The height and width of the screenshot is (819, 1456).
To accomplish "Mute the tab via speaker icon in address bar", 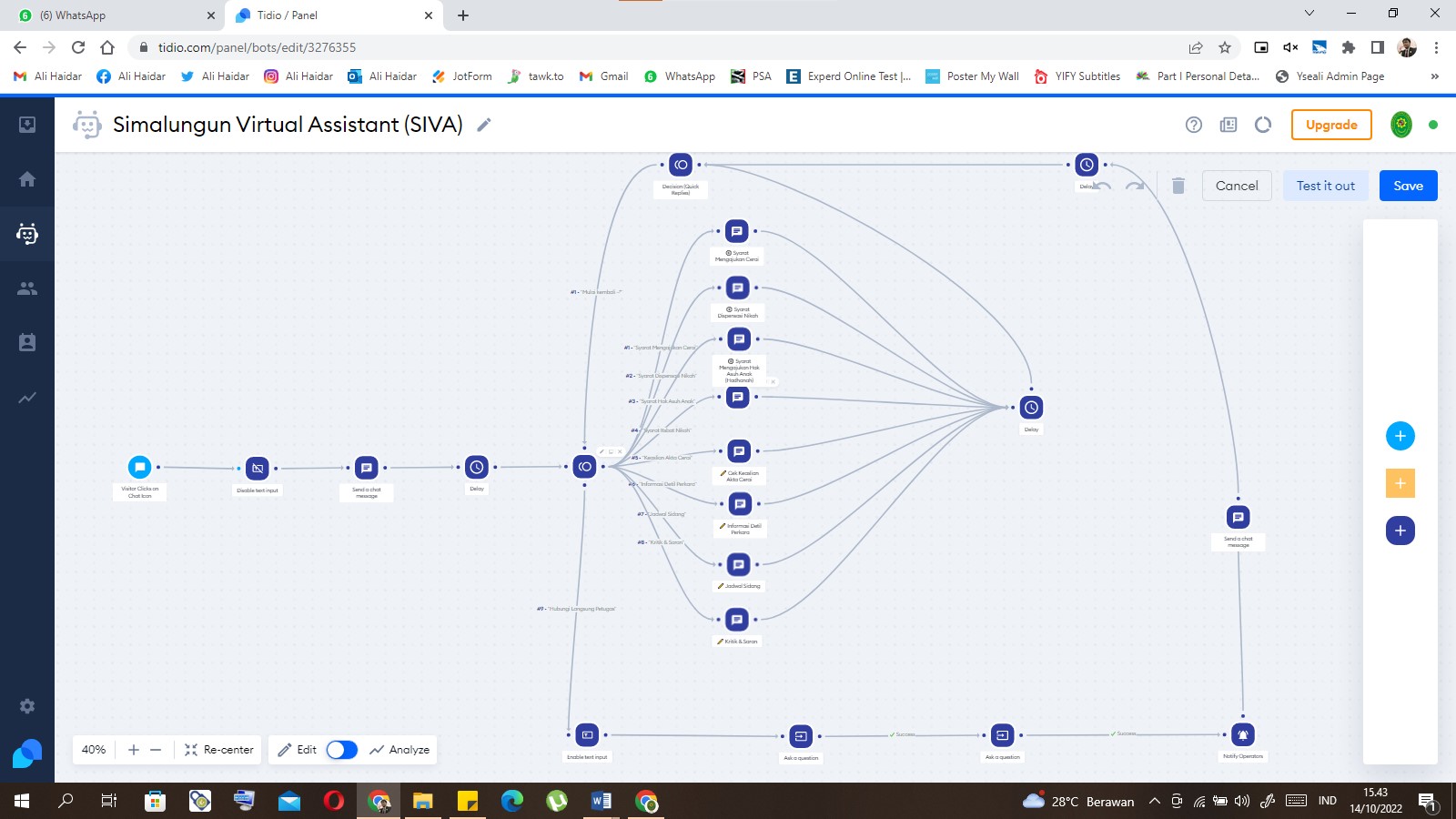I will pyautogui.click(x=1290, y=47).
